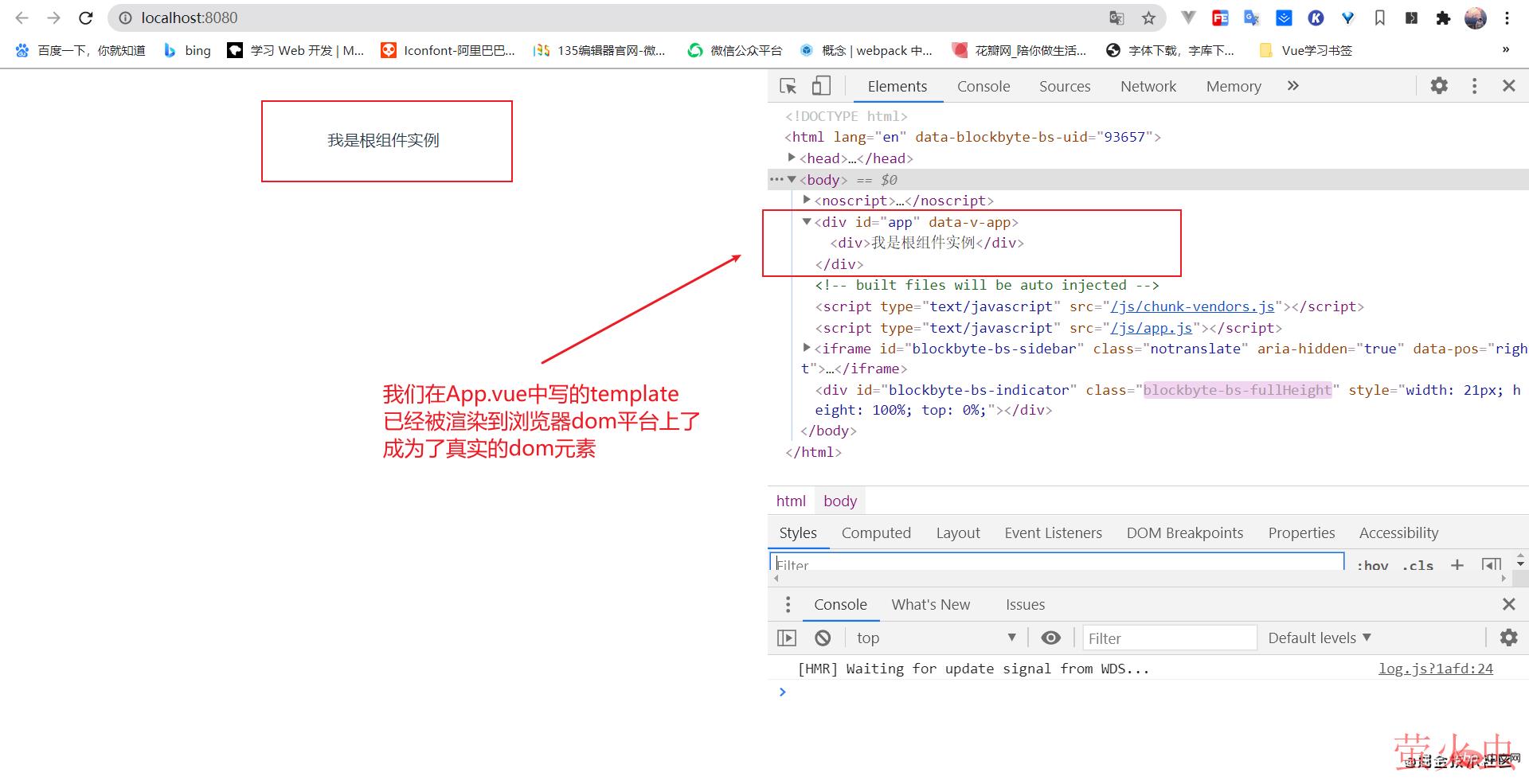Open the top JavaScript context dropdown
This screenshot has width=1529, height=784.
coord(936,638)
